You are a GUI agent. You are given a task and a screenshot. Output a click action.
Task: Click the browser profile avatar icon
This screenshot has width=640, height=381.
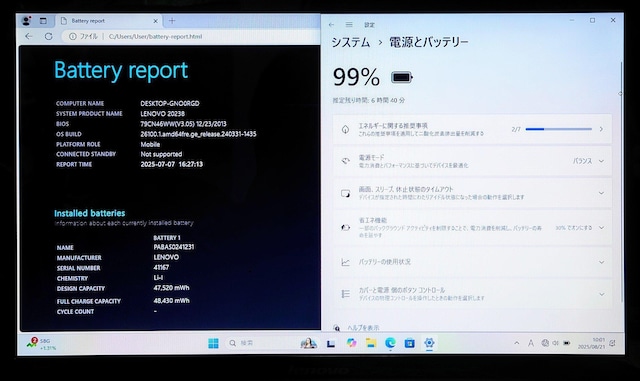[x=26, y=20]
